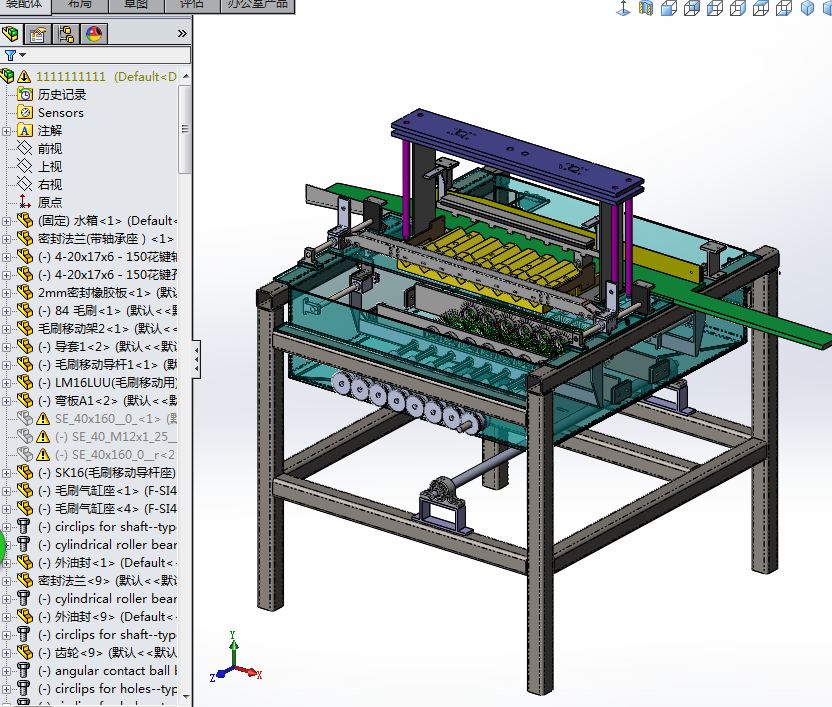
Task: Click the 历史记录 history folder icon
Action: click(x=25, y=94)
